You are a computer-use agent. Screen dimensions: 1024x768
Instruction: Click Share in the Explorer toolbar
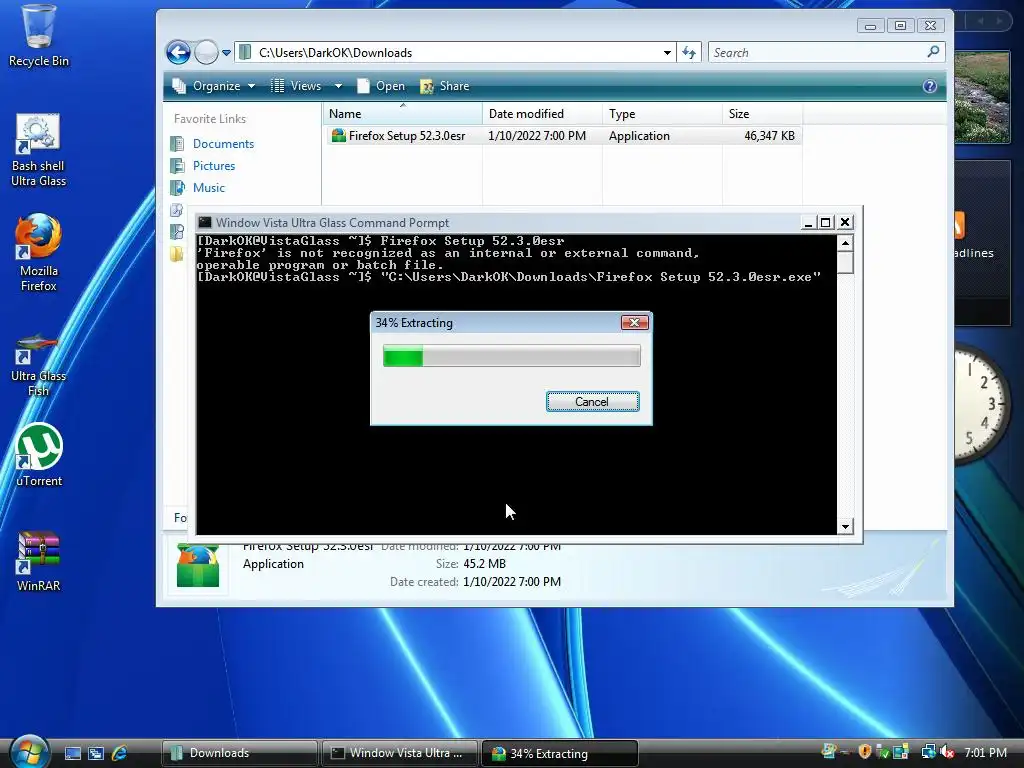tap(445, 86)
